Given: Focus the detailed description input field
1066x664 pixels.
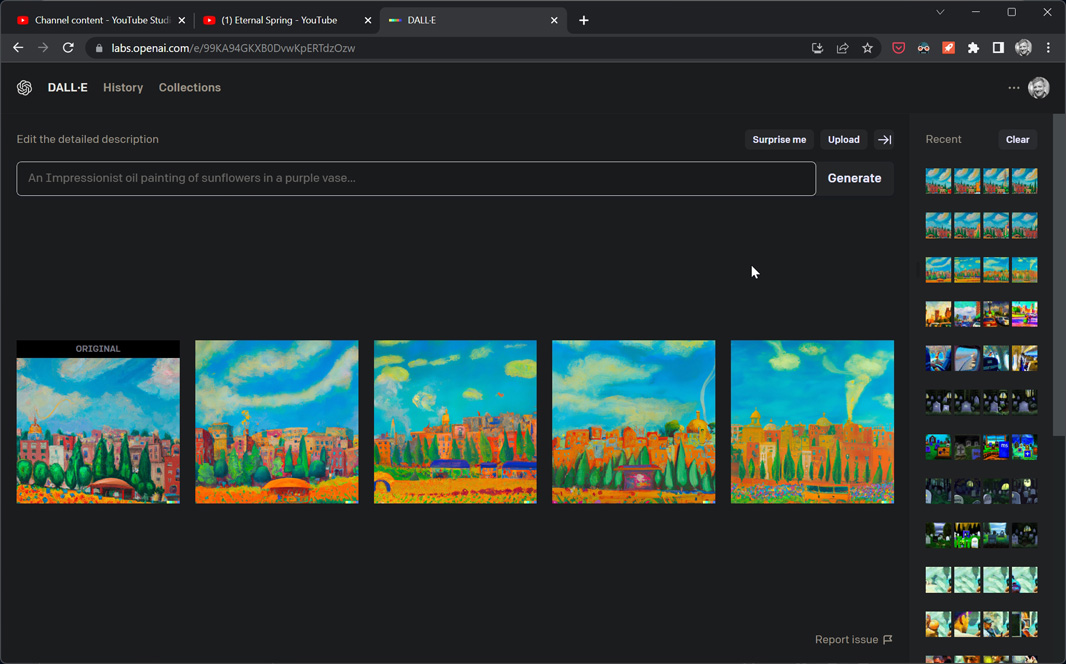Looking at the screenshot, I should click(x=416, y=179).
